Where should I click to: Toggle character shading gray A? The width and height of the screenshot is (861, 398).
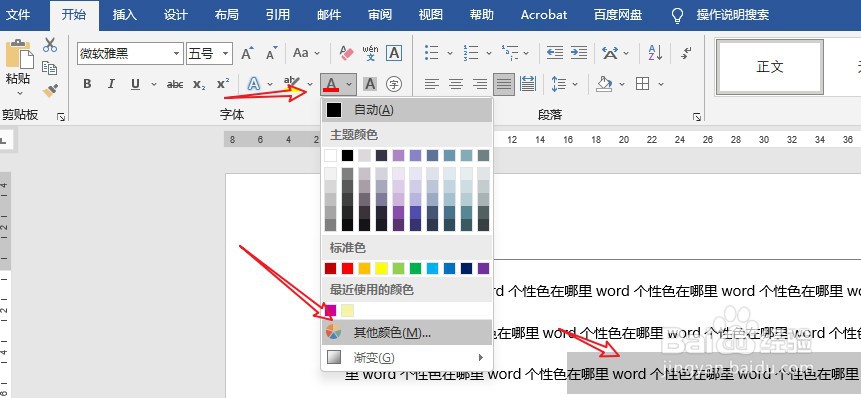(x=370, y=84)
